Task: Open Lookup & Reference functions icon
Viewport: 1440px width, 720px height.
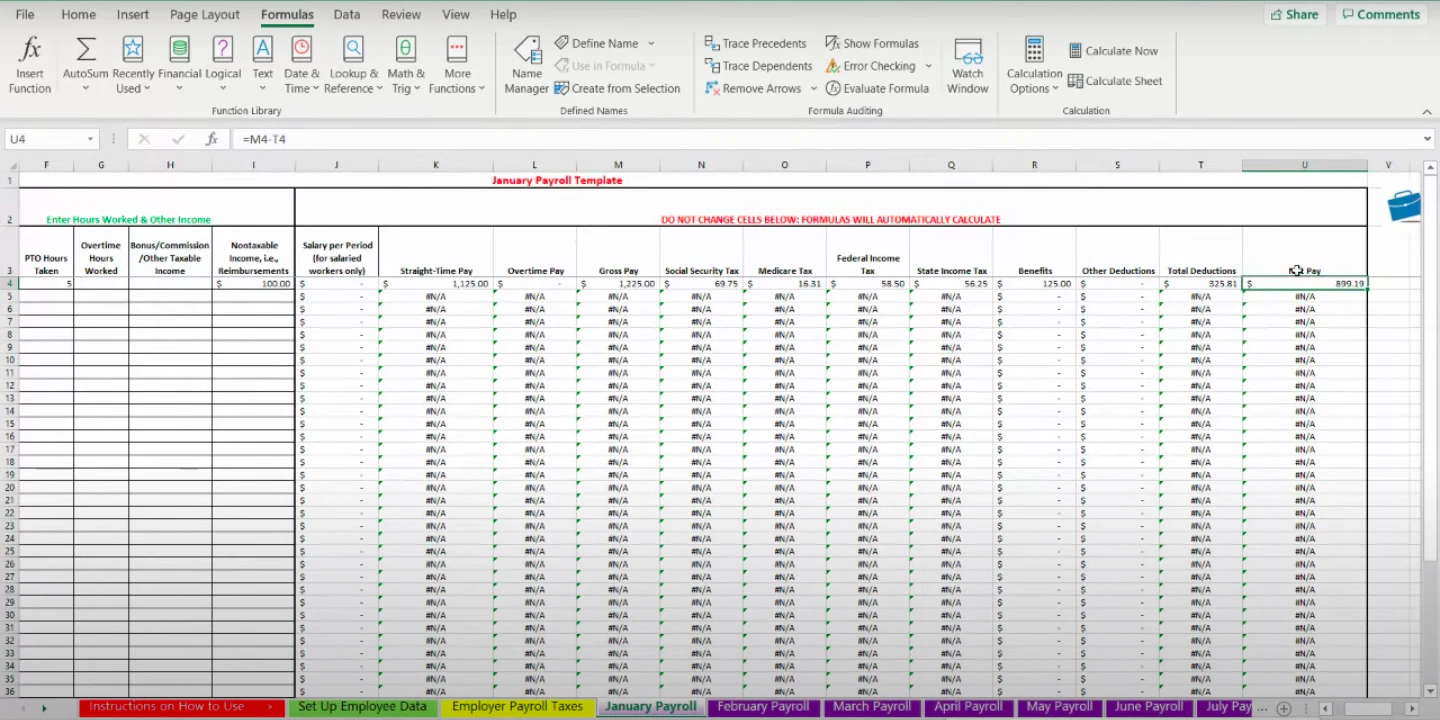Action: [353, 49]
